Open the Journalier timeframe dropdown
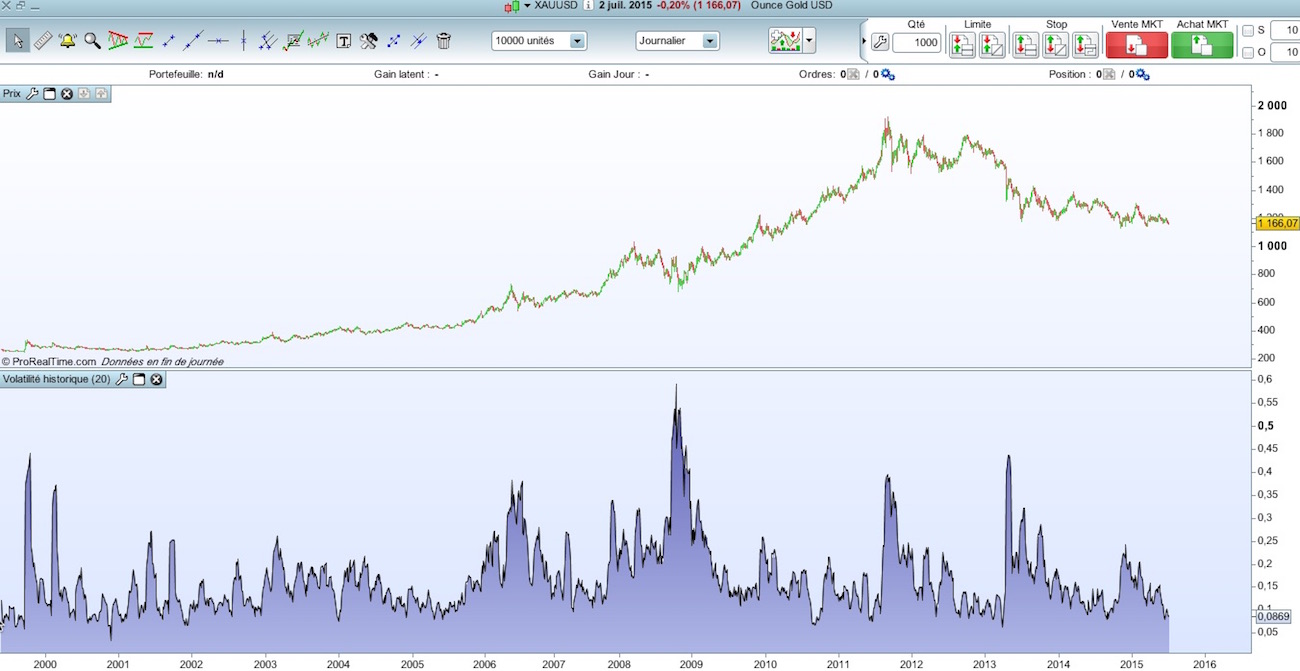This screenshot has height=671, width=1300. coord(709,42)
